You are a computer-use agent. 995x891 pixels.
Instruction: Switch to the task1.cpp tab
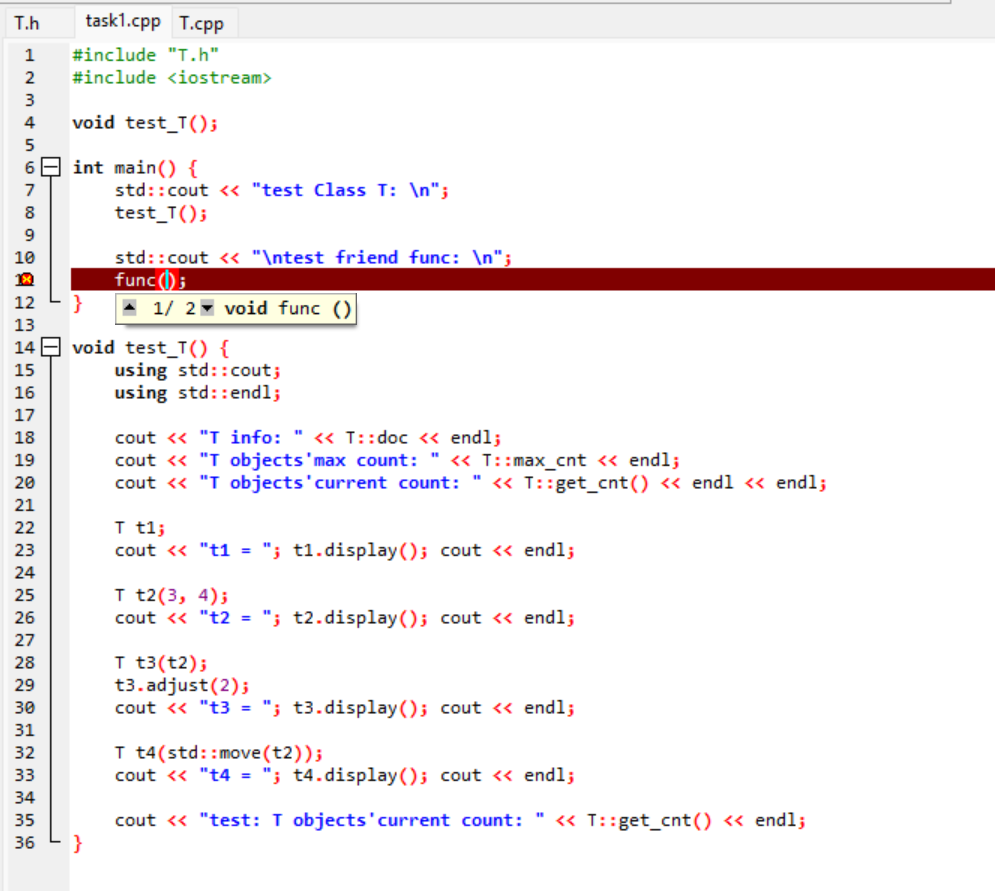123,22
